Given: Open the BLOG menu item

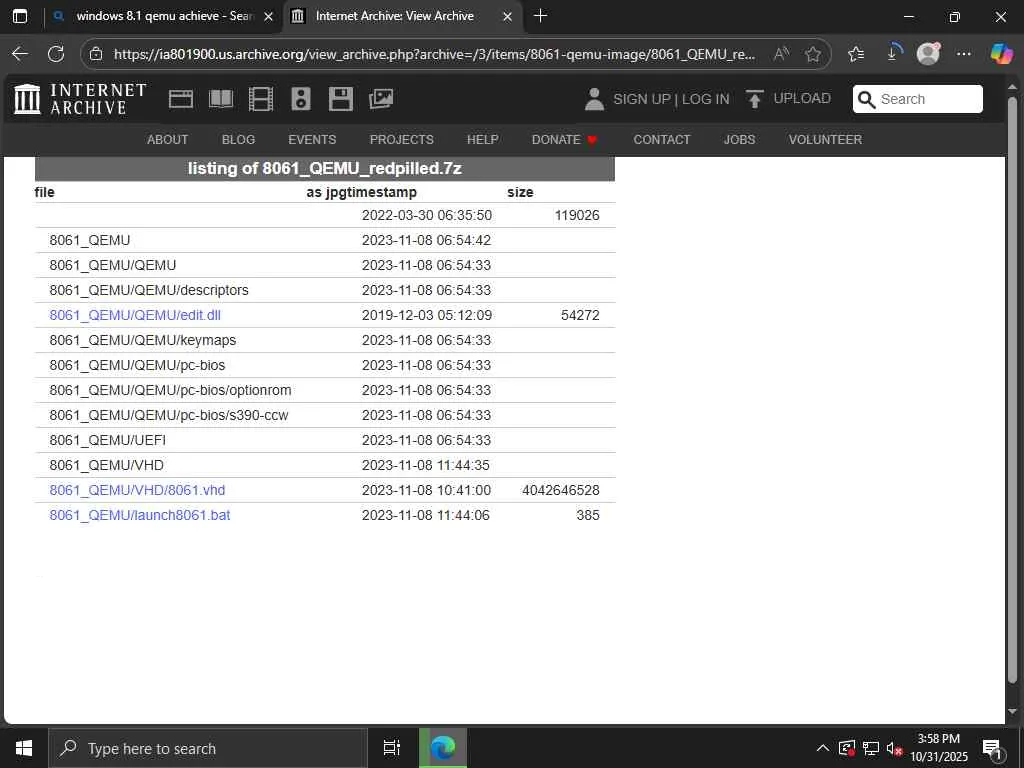Looking at the screenshot, I should coord(238,139).
